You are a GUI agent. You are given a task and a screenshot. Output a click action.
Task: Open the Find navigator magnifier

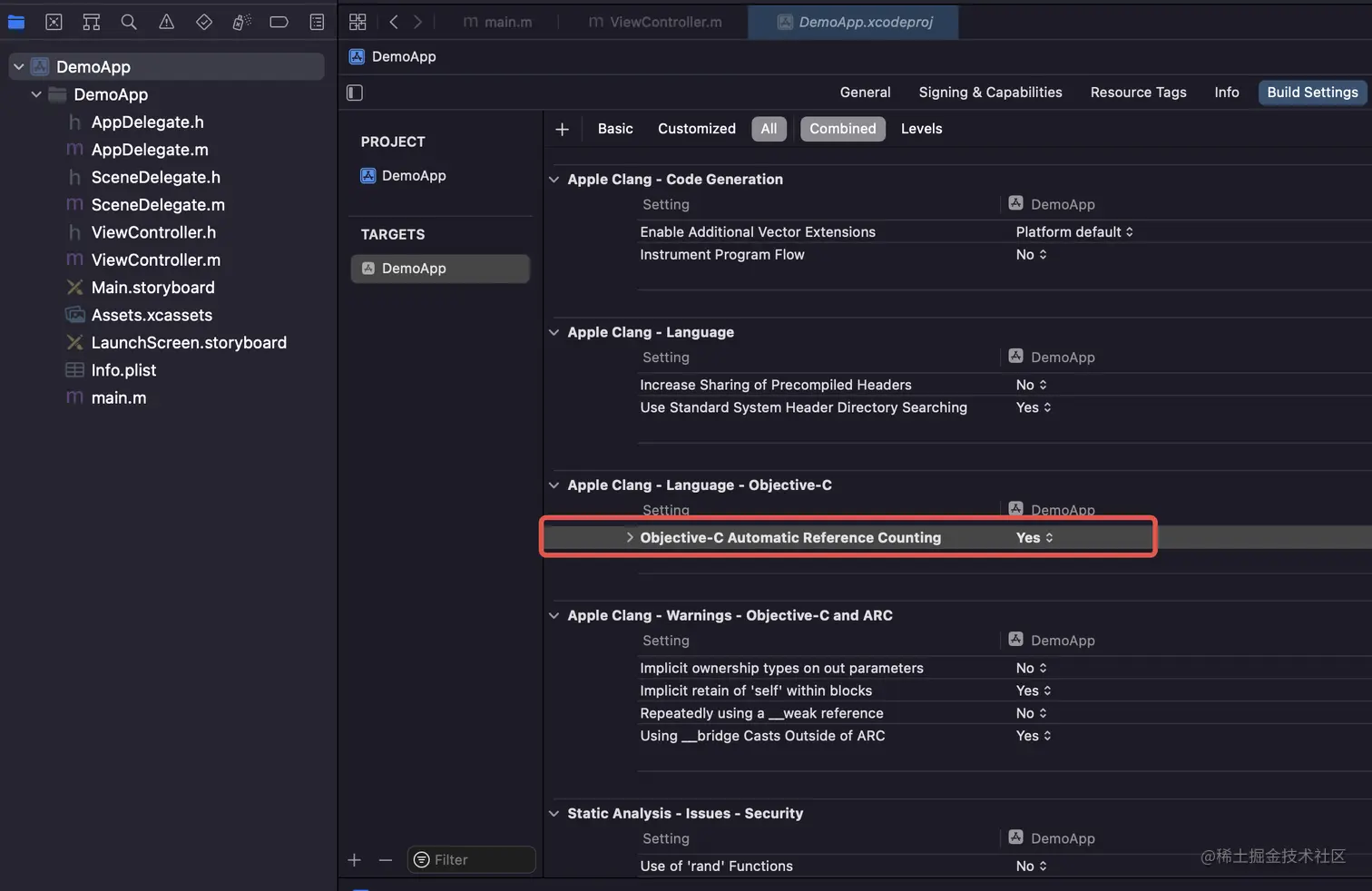(x=129, y=22)
